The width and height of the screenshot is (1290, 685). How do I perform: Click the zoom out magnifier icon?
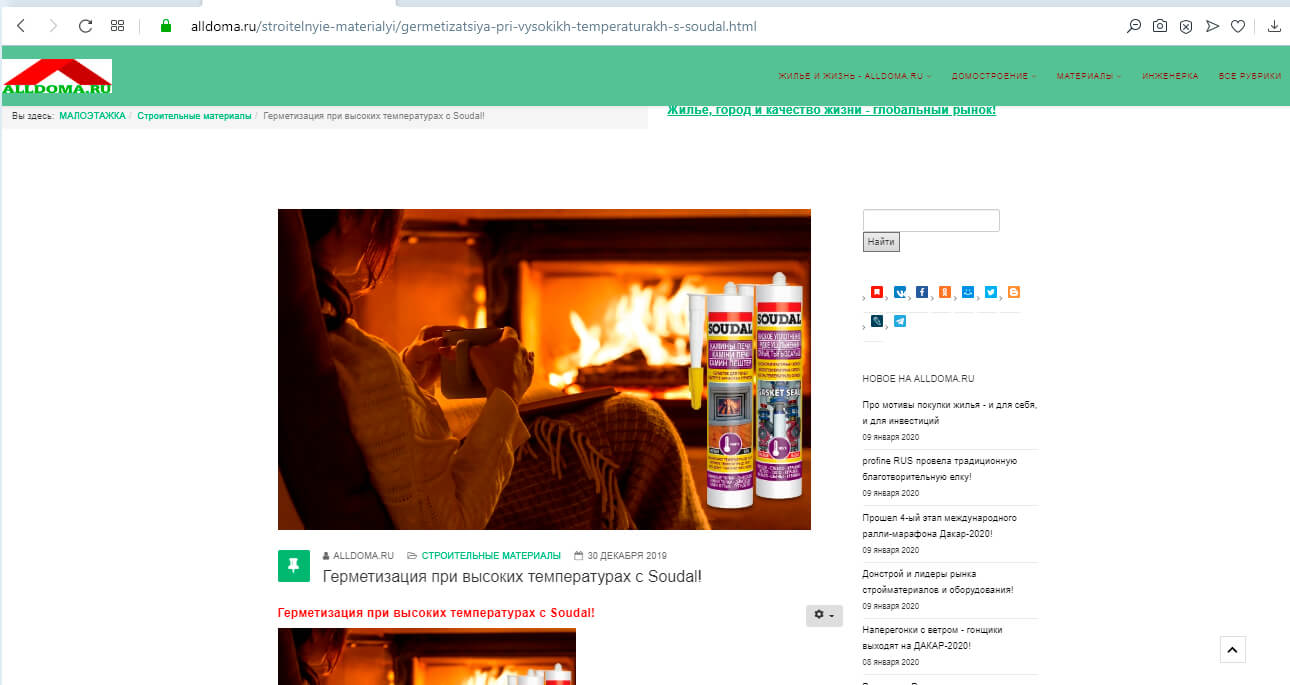[1134, 26]
